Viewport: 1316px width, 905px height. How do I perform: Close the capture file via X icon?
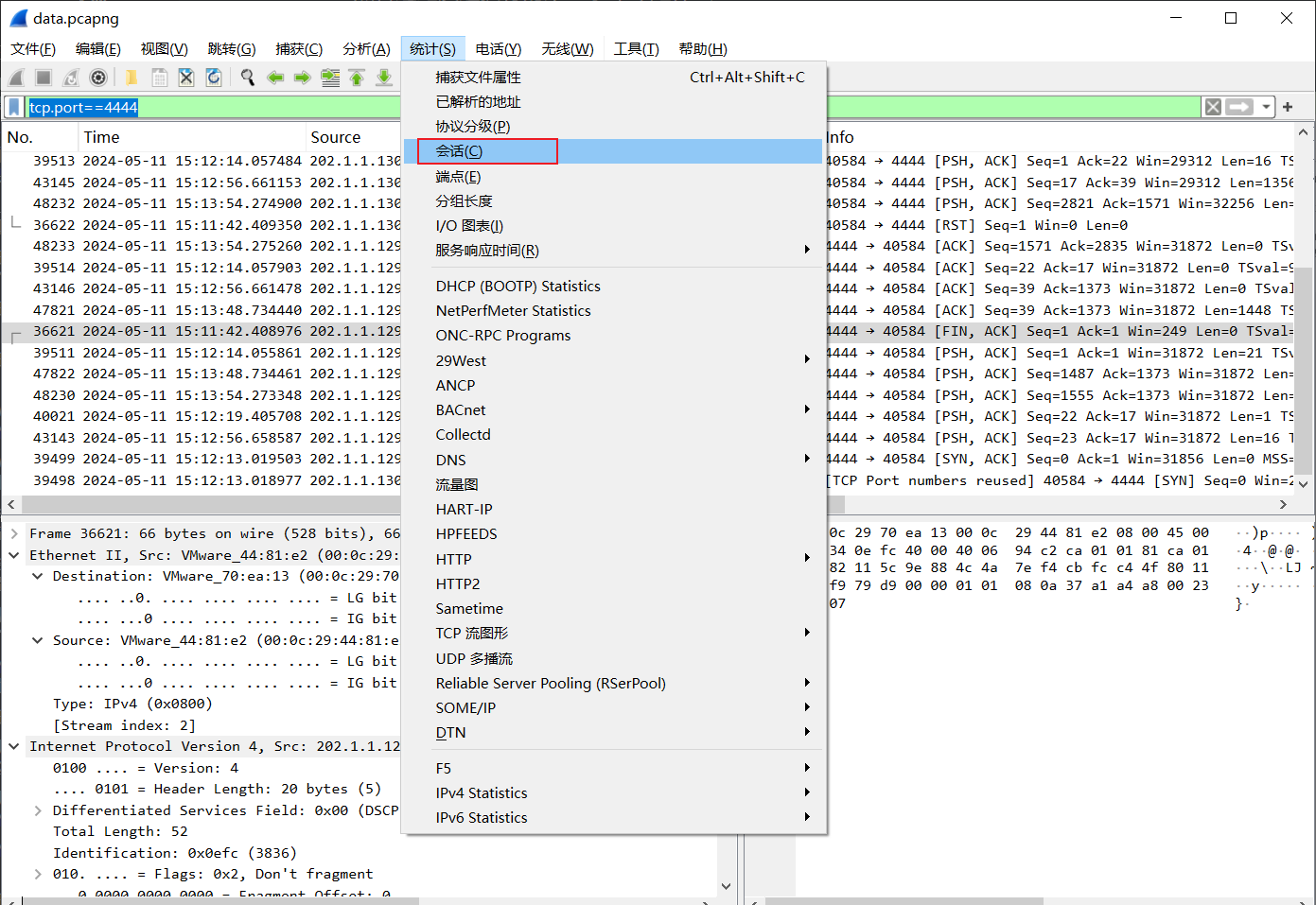click(x=186, y=78)
